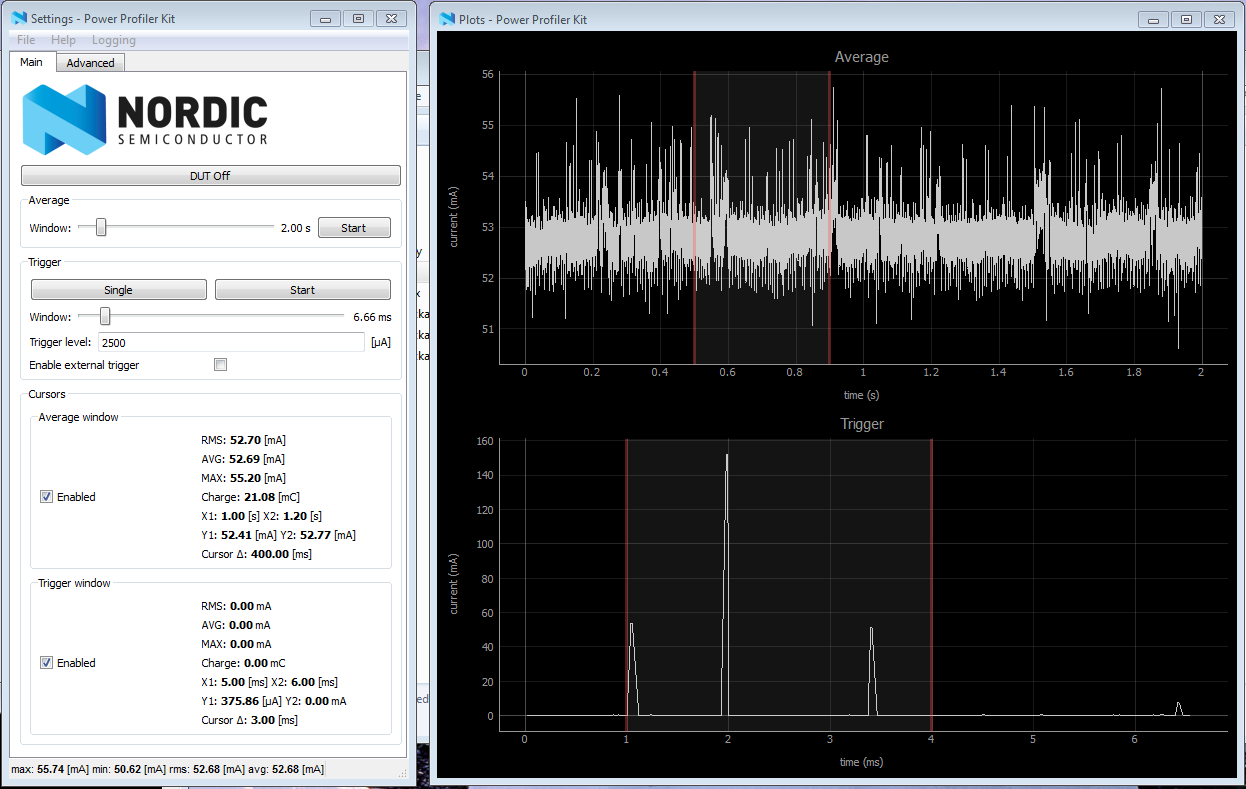Image resolution: width=1246 pixels, height=789 pixels.
Task: Start the Trigger measurement
Action: (x=302, y=290)
